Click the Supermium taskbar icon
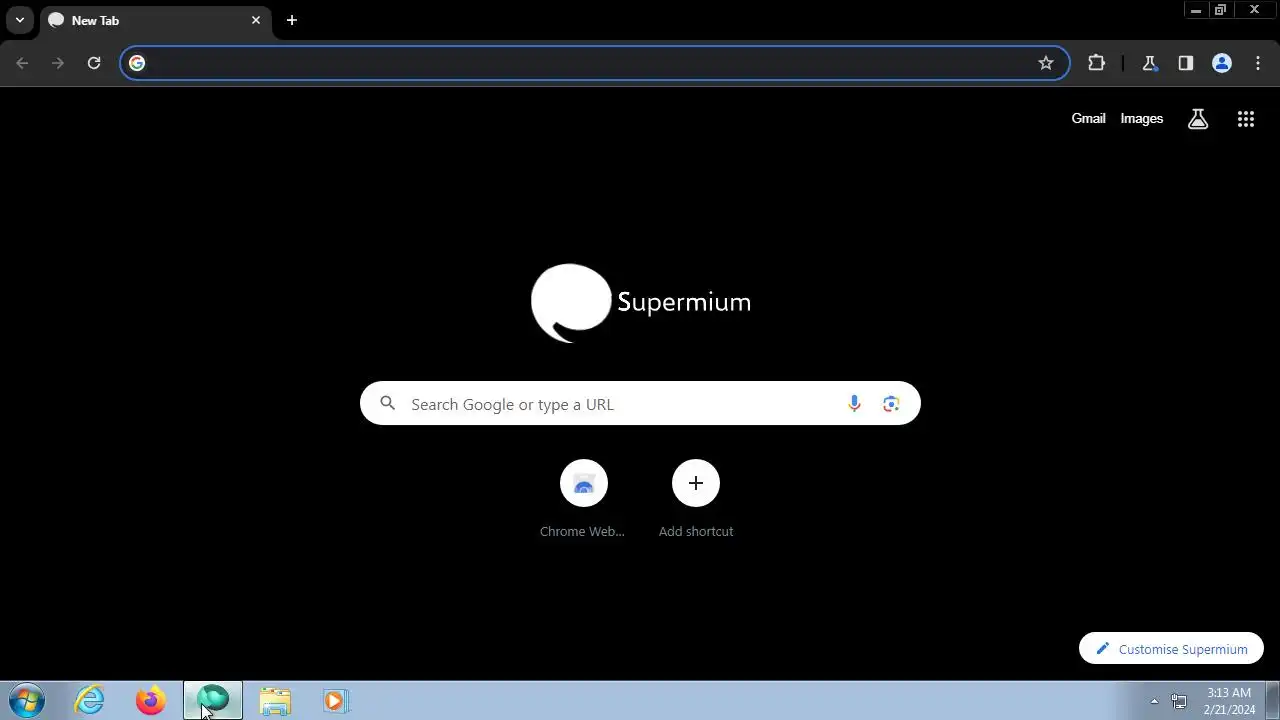 [213, 700]
